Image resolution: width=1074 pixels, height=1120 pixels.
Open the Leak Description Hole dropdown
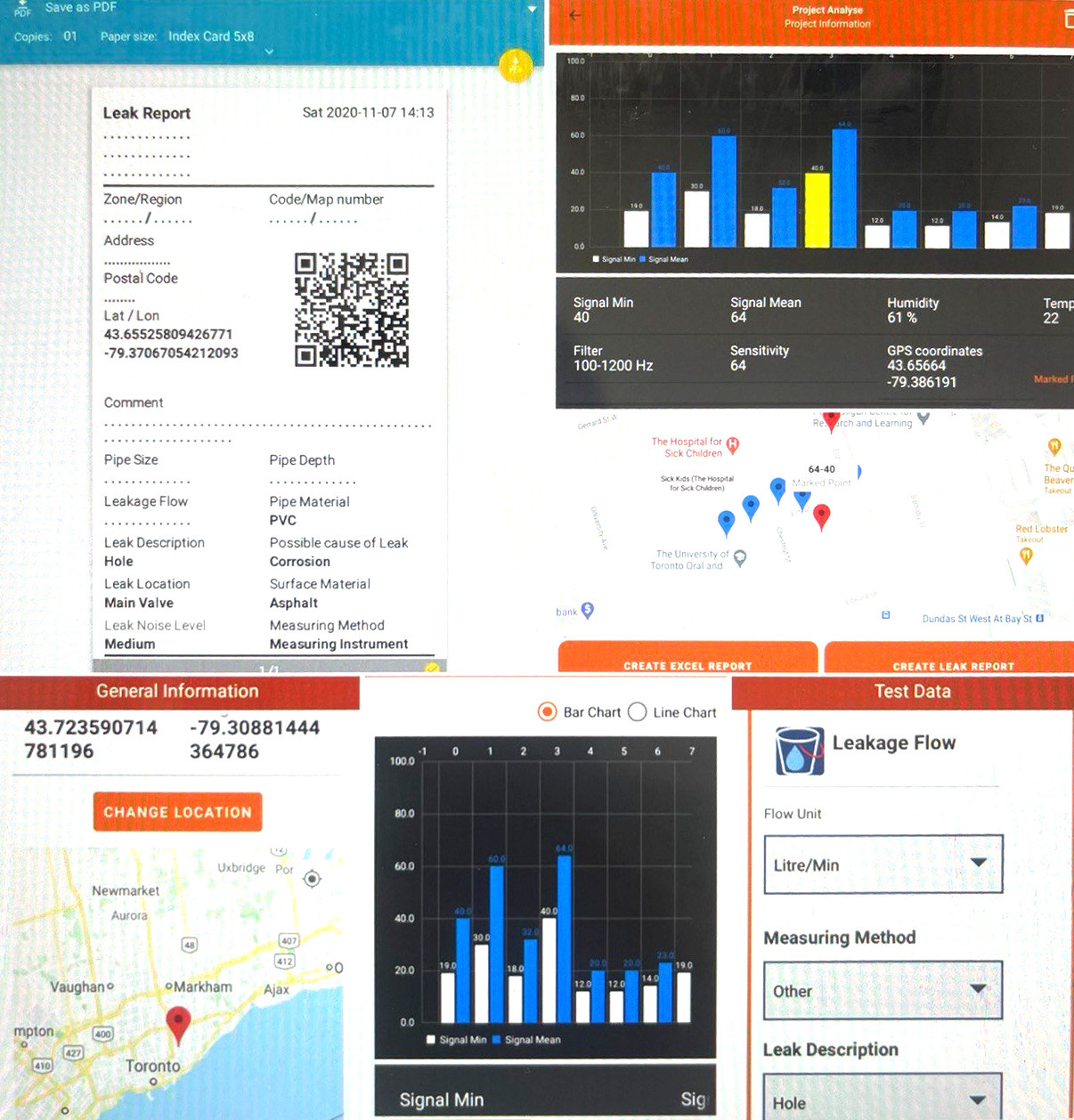click(x=883, y=1101)
